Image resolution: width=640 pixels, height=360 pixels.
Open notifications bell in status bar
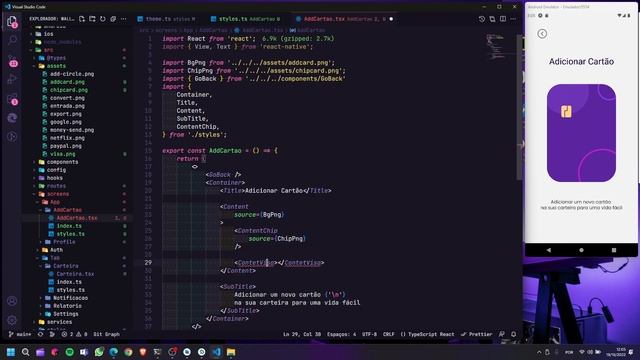pyautogui.click(x=513, y=334)
